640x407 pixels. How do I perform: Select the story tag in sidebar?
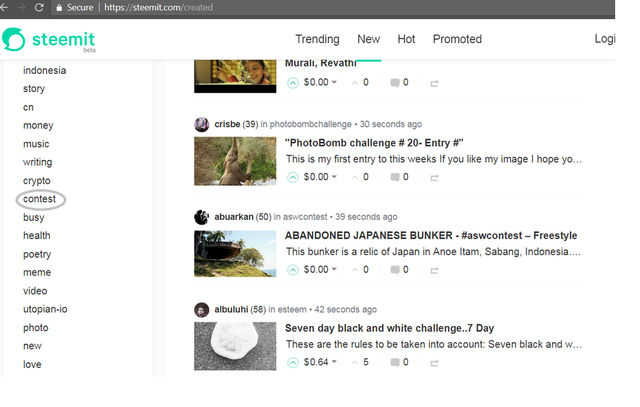(34, 89)
